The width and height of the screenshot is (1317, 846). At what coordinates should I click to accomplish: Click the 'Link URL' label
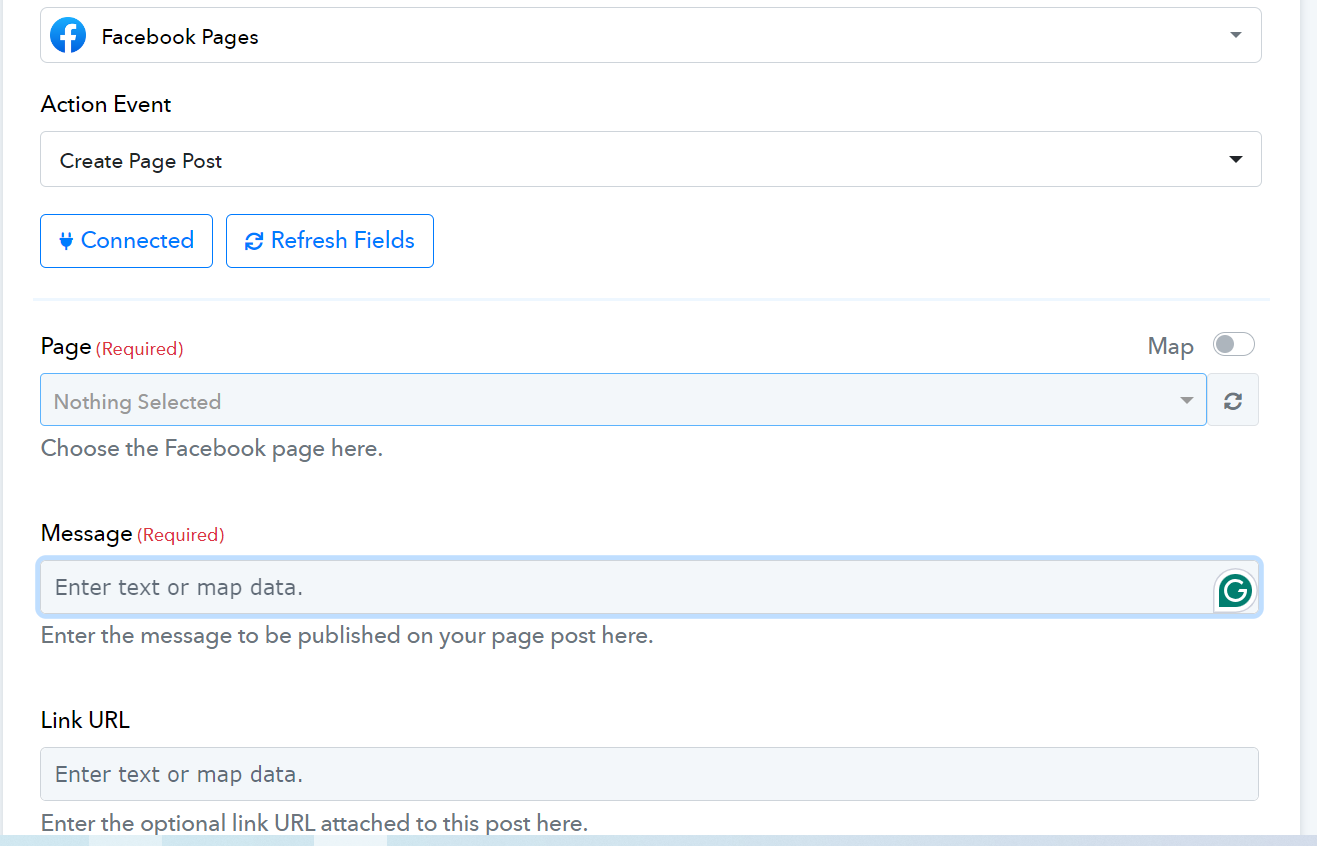pos(85,719)
